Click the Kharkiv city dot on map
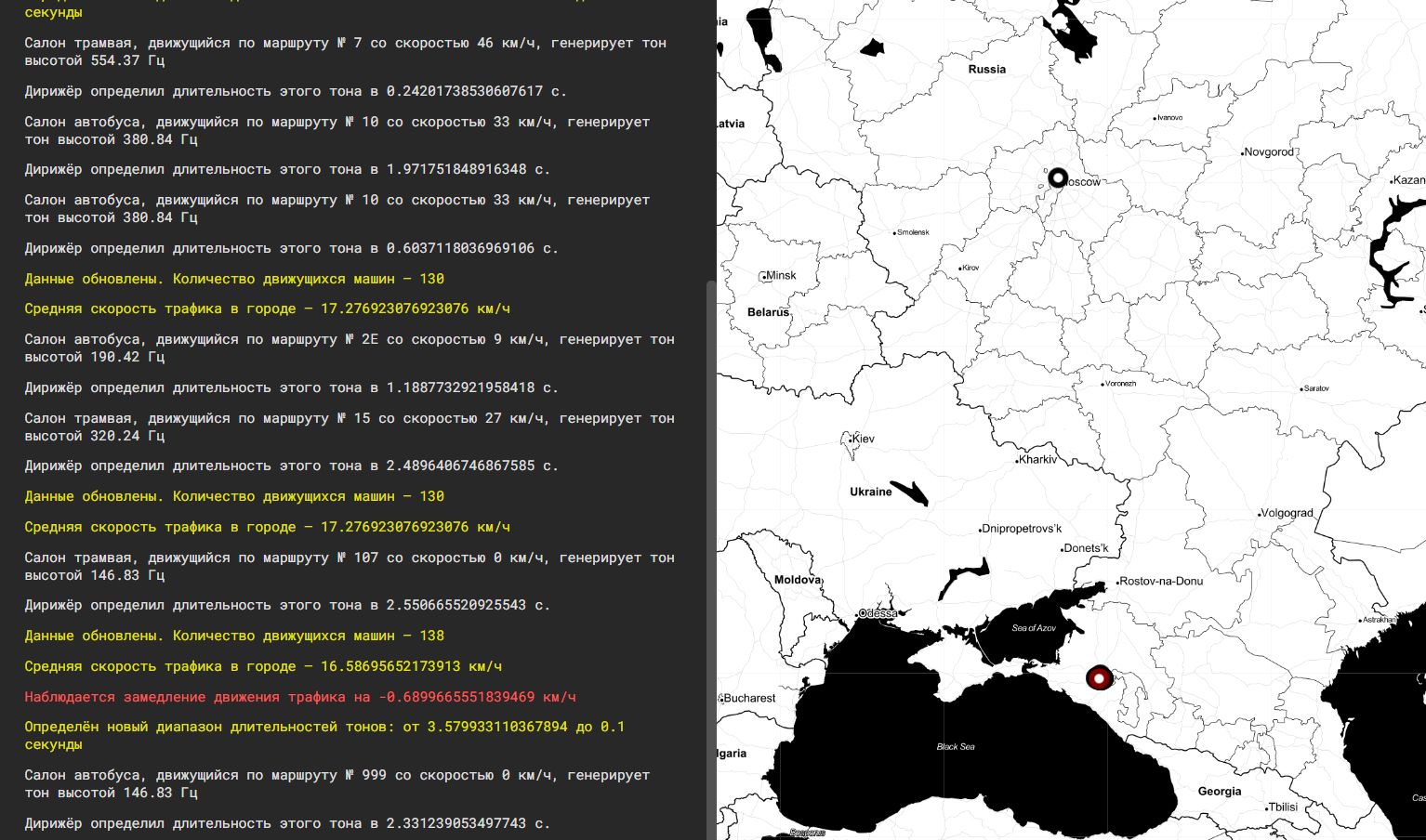The image size is (1426, 840). pos(1016,461)
